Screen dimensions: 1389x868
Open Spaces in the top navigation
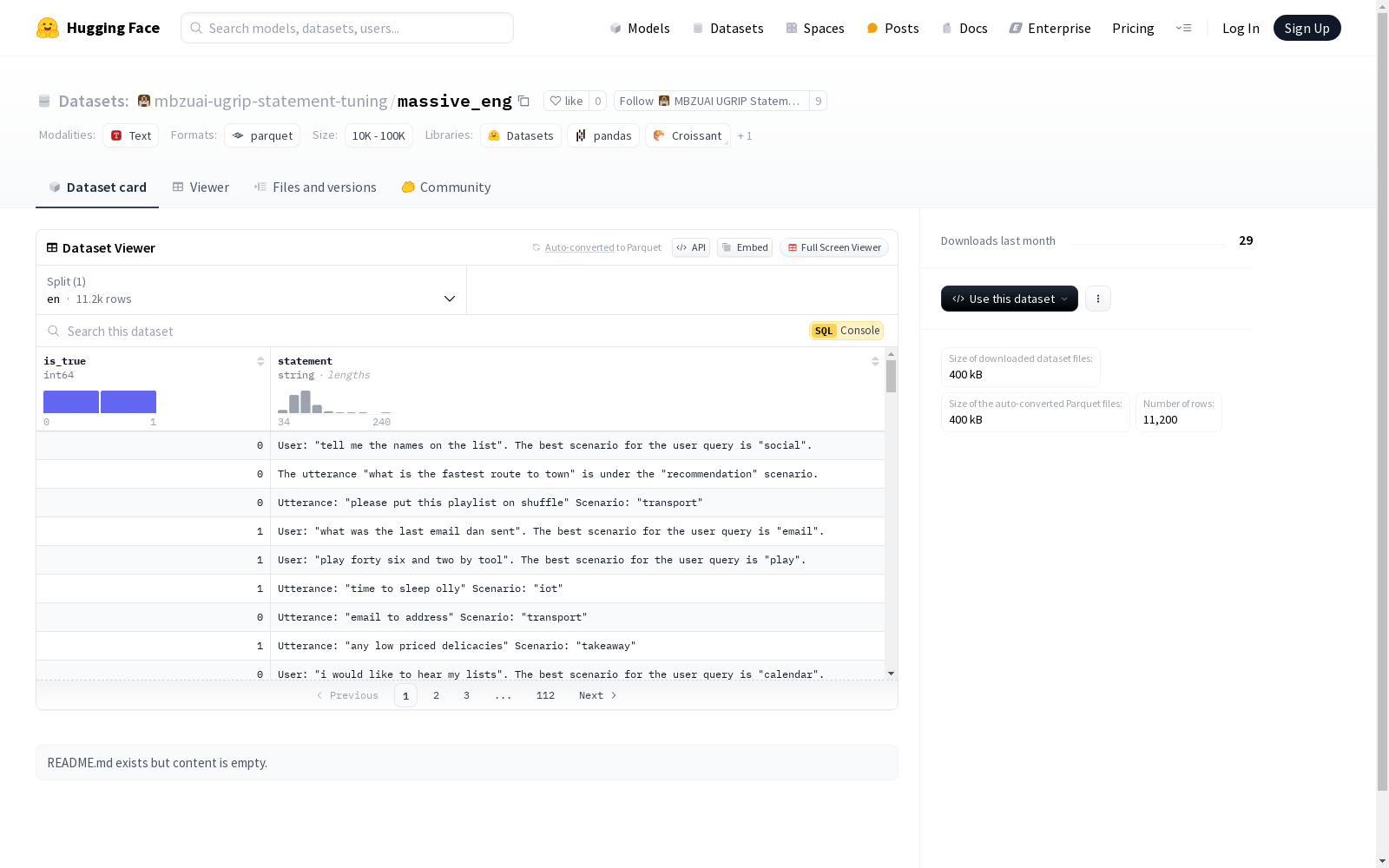click(814, 28)
